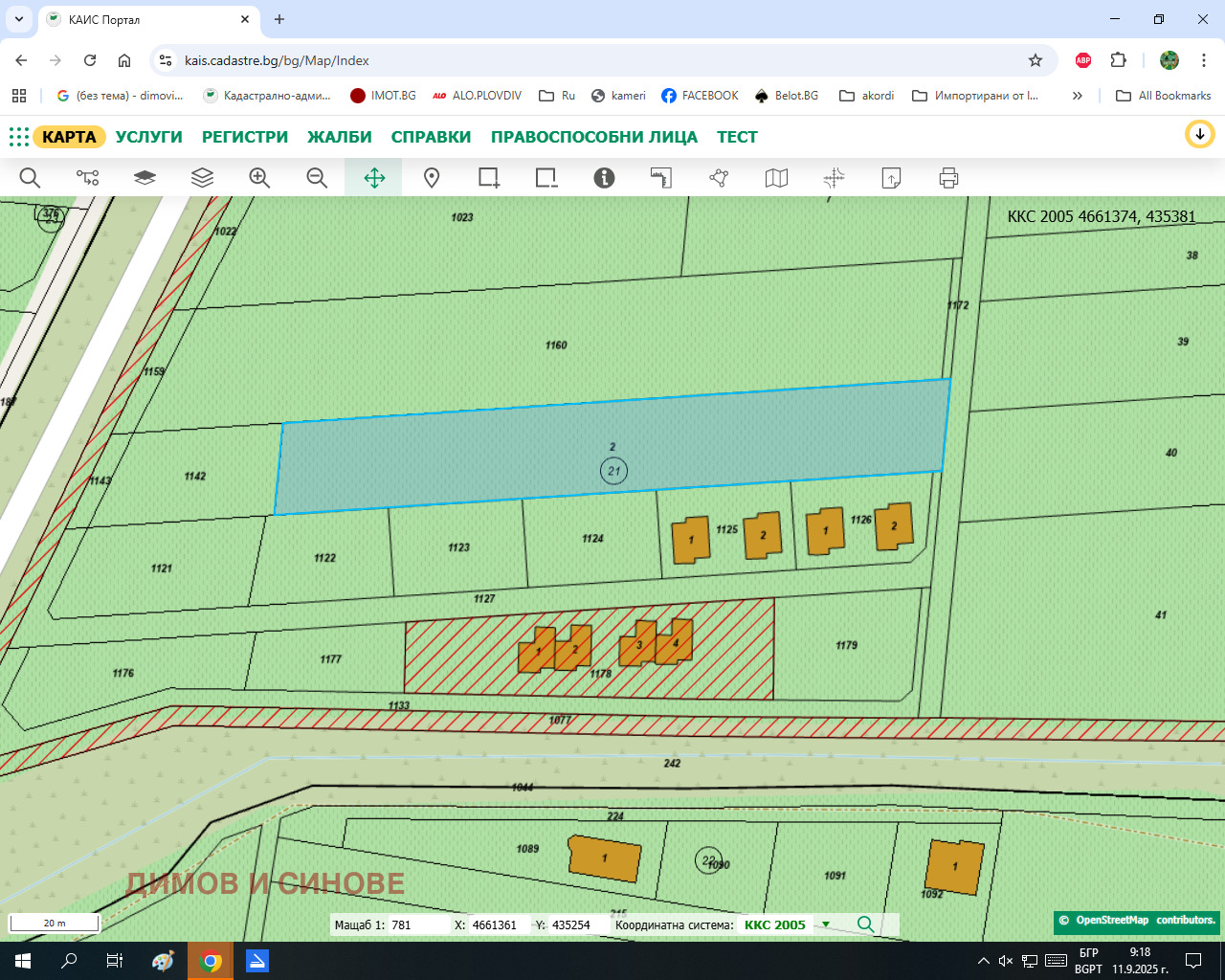Image resolution: width=1225 pixels, height=980 pixels.
Task: Click the print map icon
Action: [x=948, y=178]
